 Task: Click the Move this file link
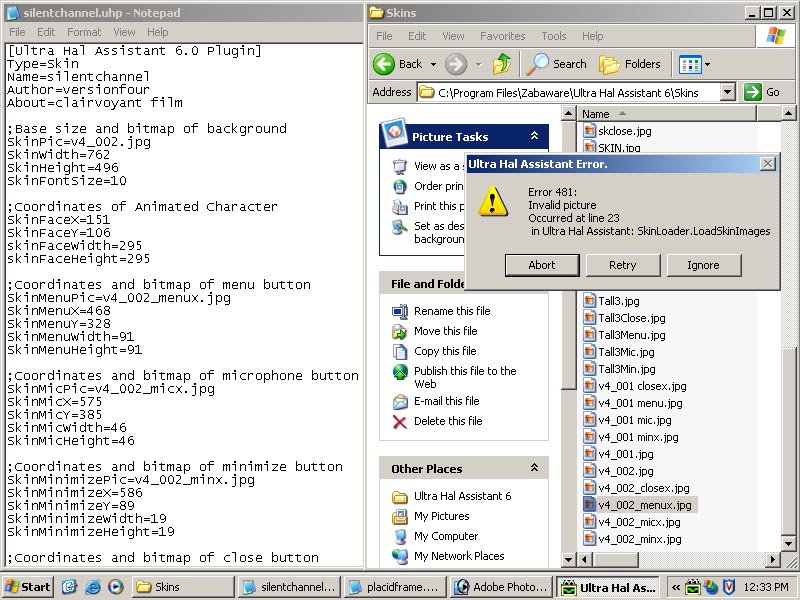tap(445, 331)
